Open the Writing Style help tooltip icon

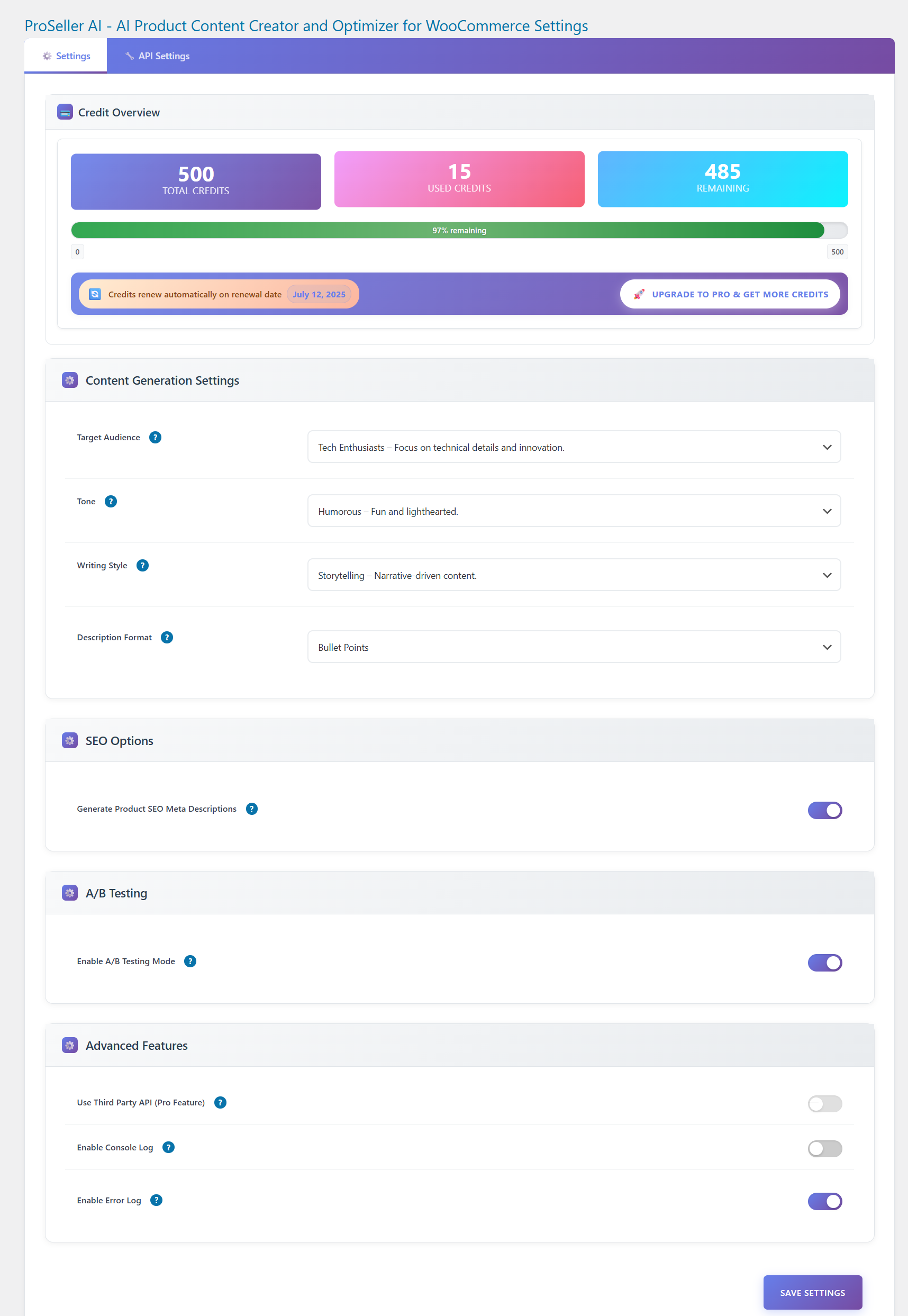point(143,565)
